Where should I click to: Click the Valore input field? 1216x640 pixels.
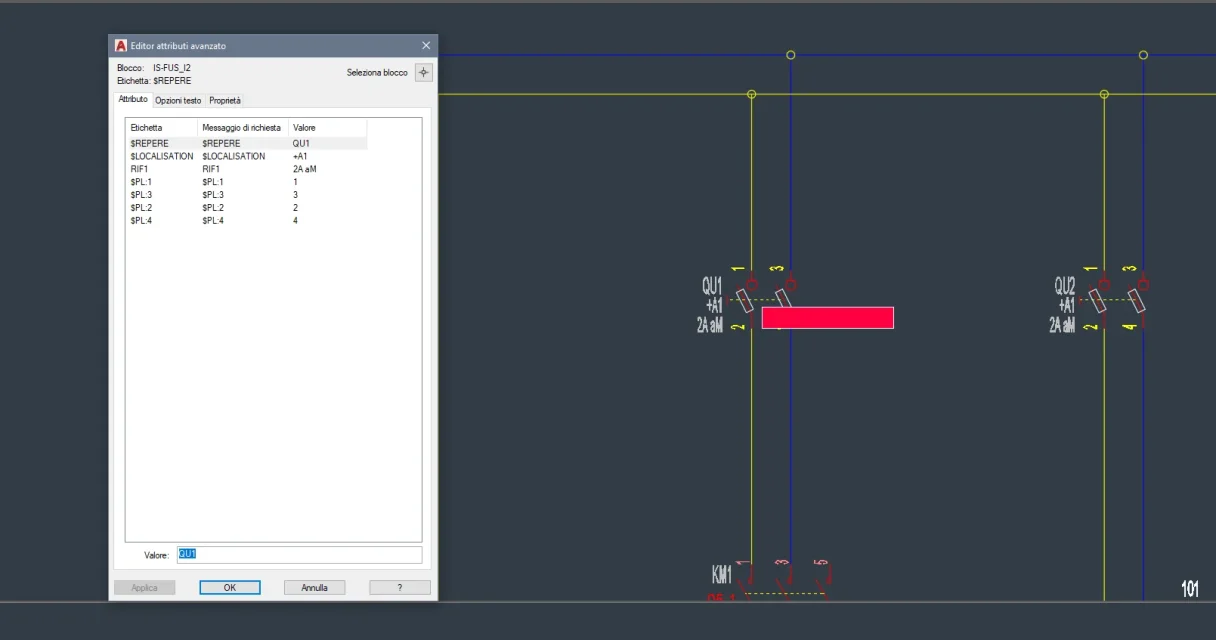click(x=299, y=554)
